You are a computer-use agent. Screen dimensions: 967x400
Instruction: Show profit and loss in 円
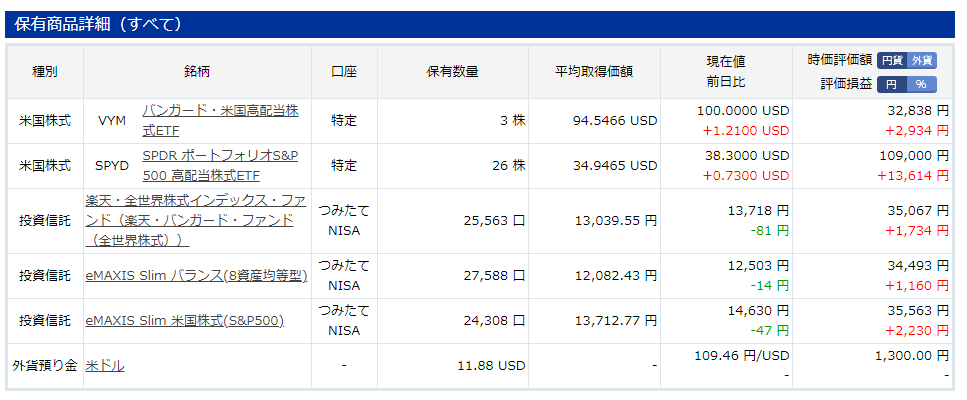(892, 84)
